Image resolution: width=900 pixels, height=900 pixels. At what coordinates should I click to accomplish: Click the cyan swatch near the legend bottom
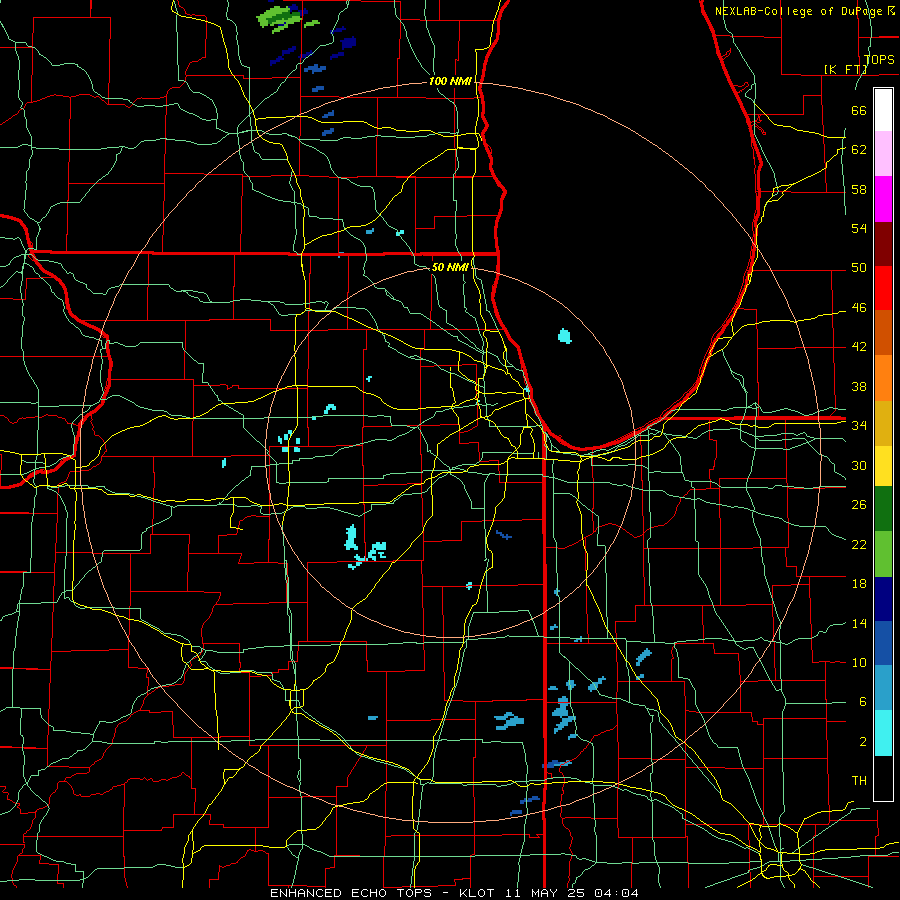tap(883, 733)
